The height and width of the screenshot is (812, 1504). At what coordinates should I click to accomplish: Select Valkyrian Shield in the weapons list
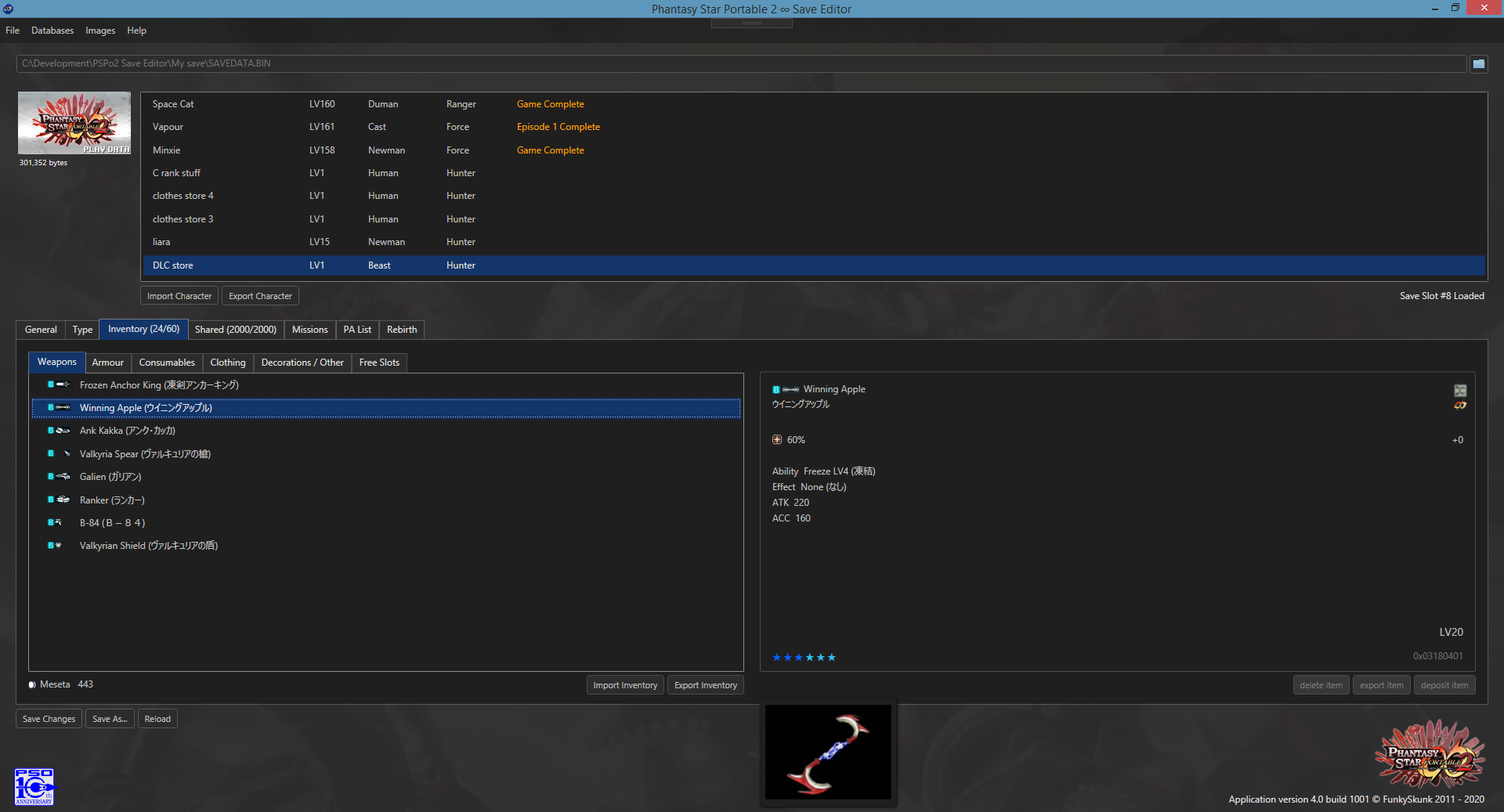click(386, 546)
